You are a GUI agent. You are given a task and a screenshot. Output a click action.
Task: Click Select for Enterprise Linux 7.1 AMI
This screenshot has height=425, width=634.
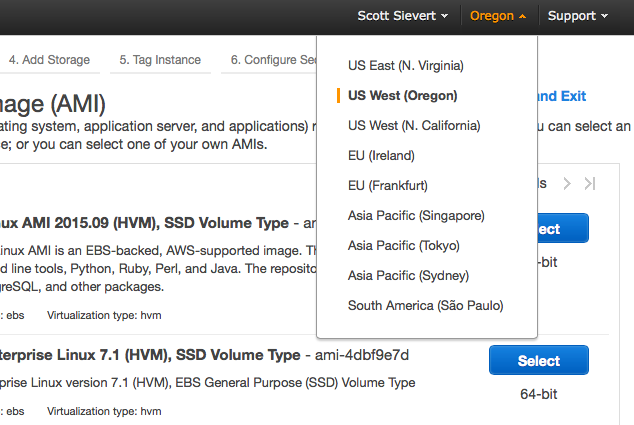point(539,361)
